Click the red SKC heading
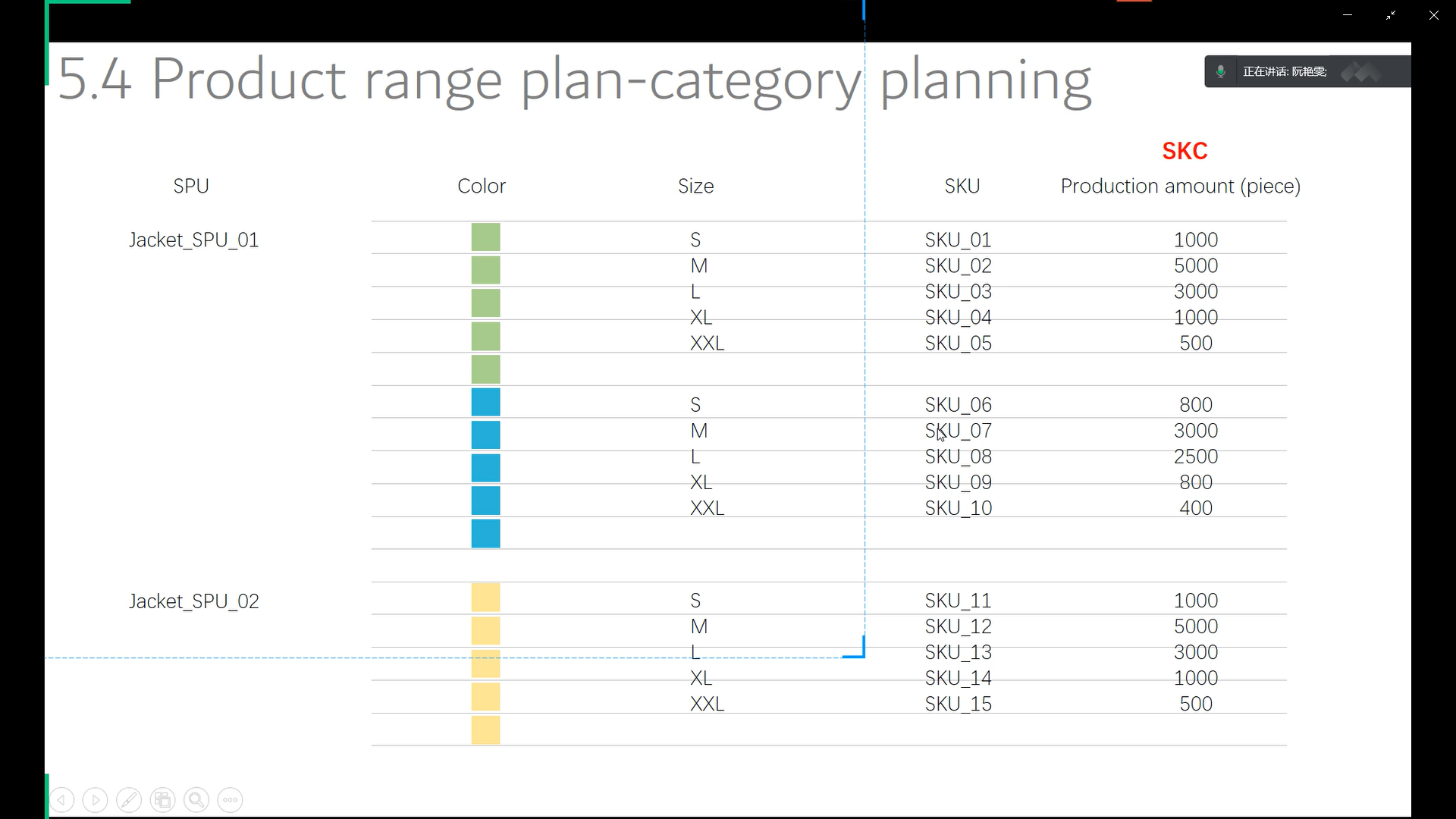 1185,151
